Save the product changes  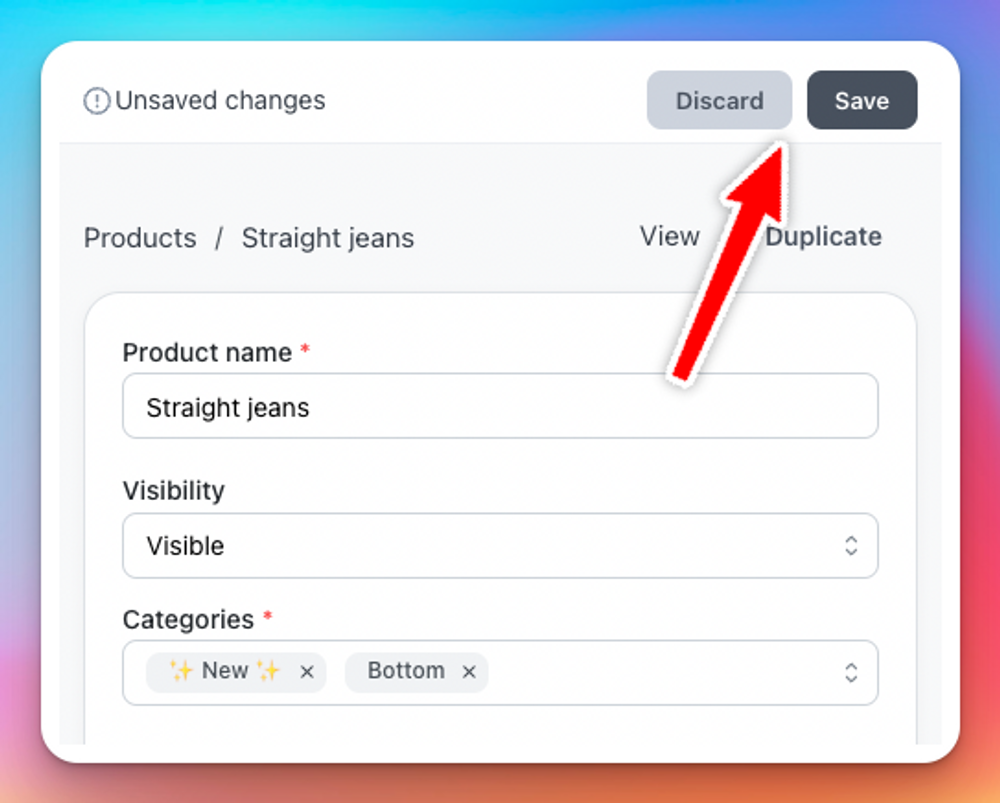862,100
